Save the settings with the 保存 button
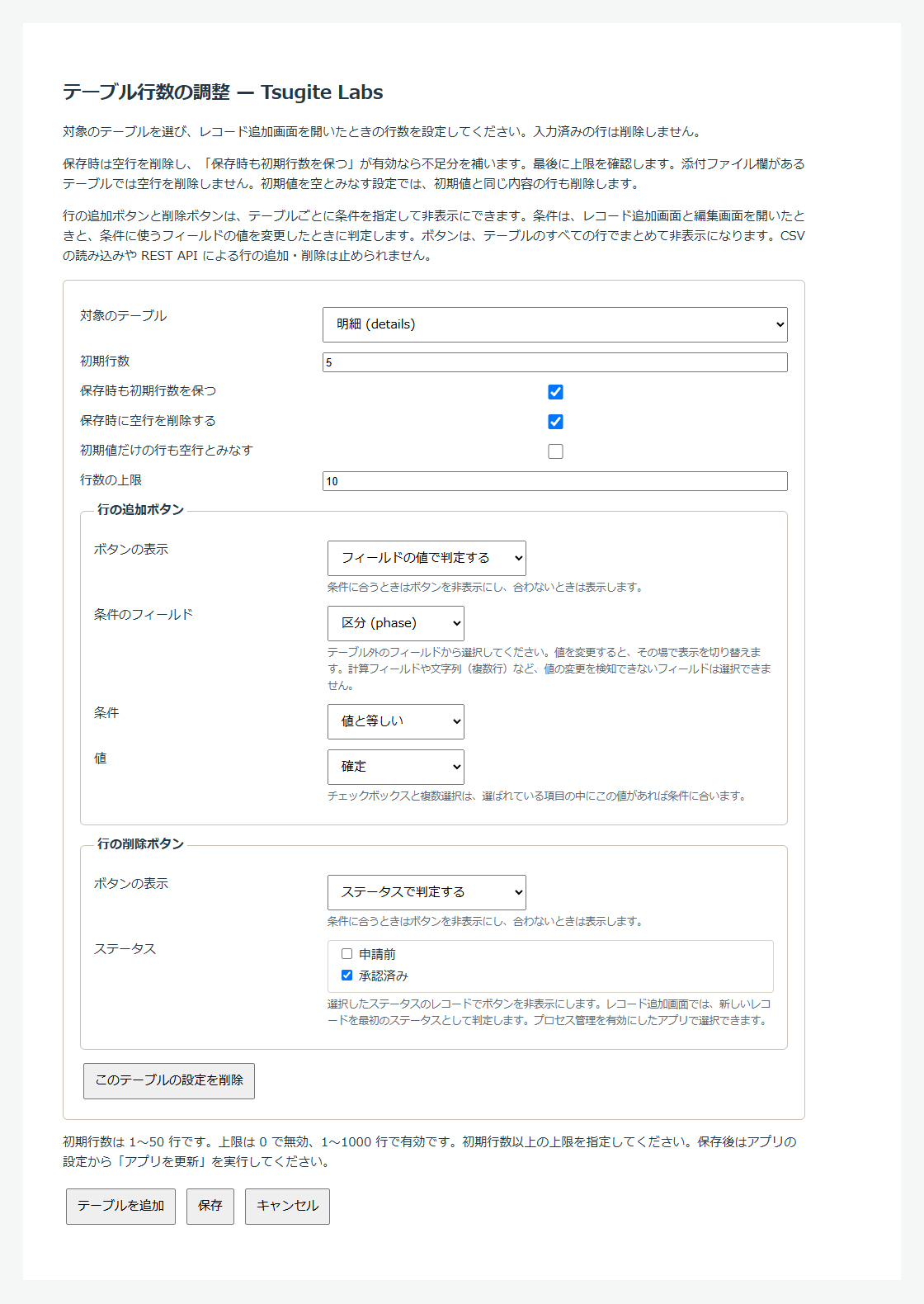924x1304 pixels. click(x=210, y=1206)
